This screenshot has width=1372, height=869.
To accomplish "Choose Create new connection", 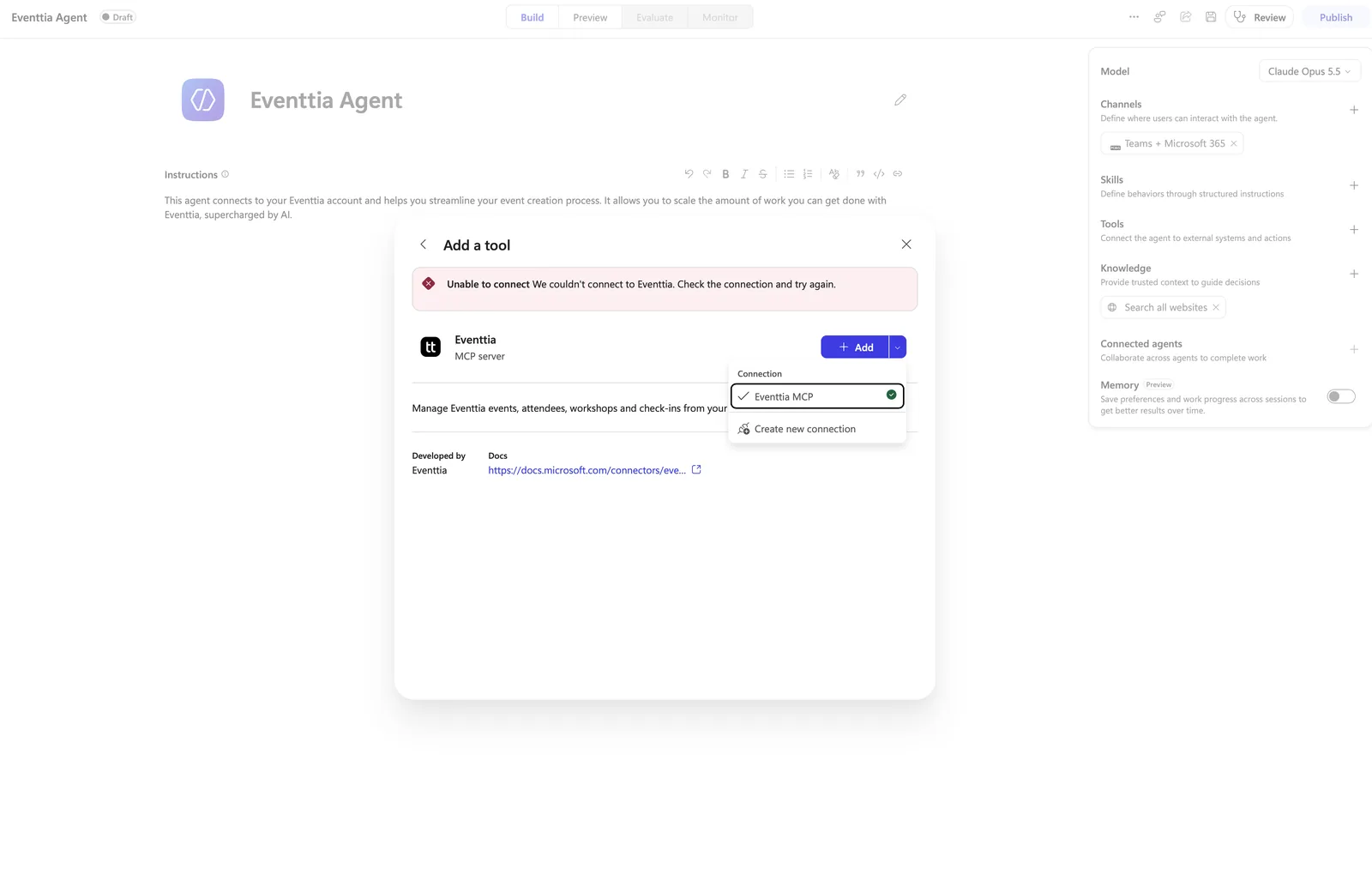I will 817,429.
